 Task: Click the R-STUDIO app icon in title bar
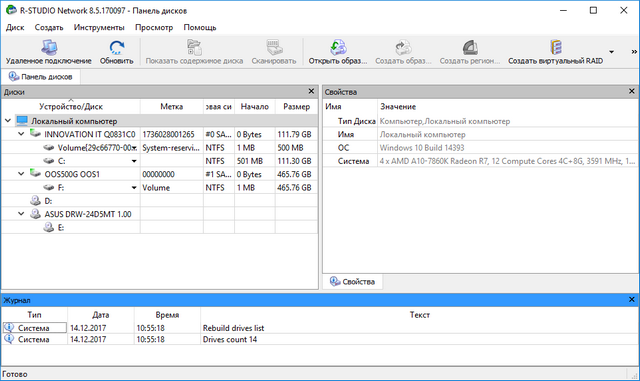[11, 10]
